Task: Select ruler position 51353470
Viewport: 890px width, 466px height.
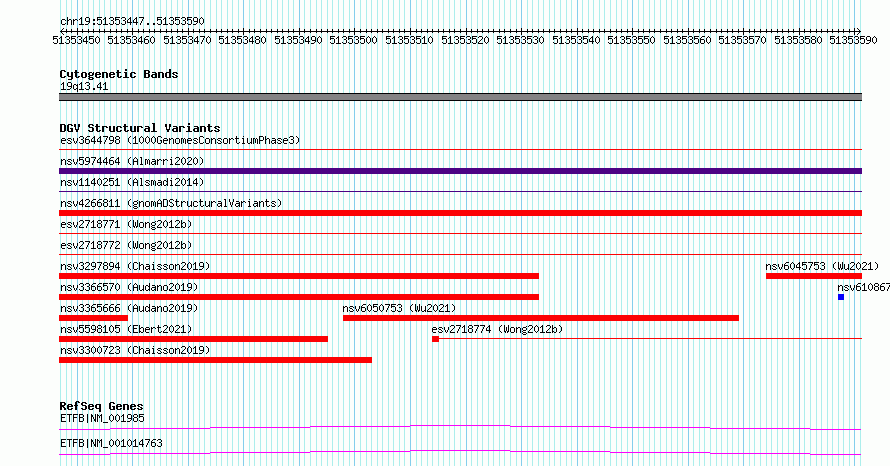Action: point(187,40)
